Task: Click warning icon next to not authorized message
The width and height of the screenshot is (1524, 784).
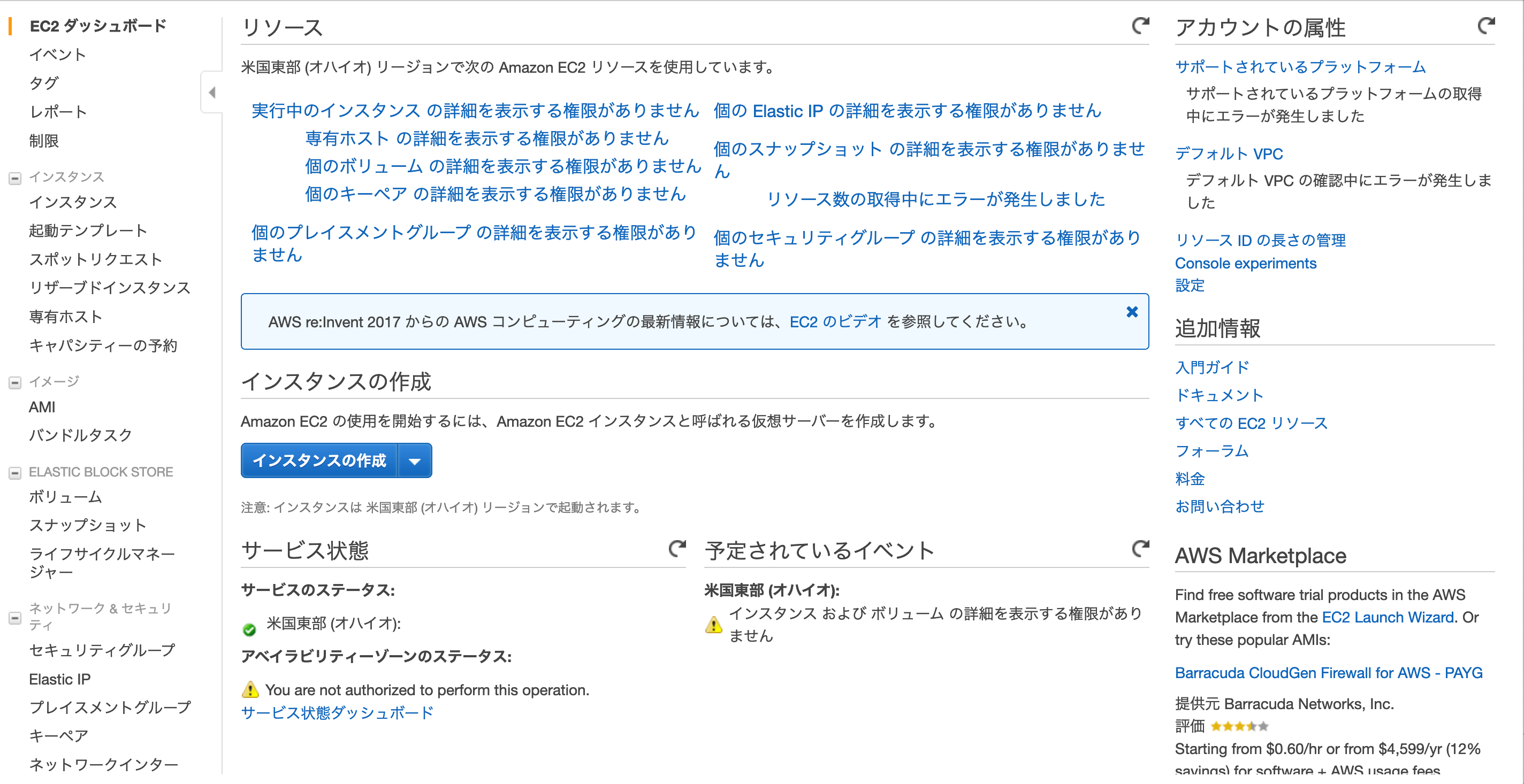Action: tap(250, 689)
